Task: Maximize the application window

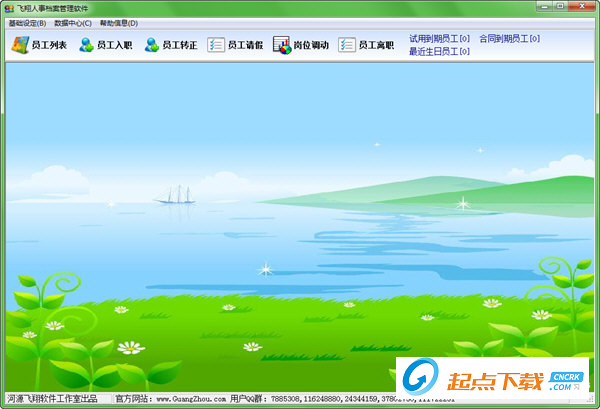Action: click(x=561, y=6)
